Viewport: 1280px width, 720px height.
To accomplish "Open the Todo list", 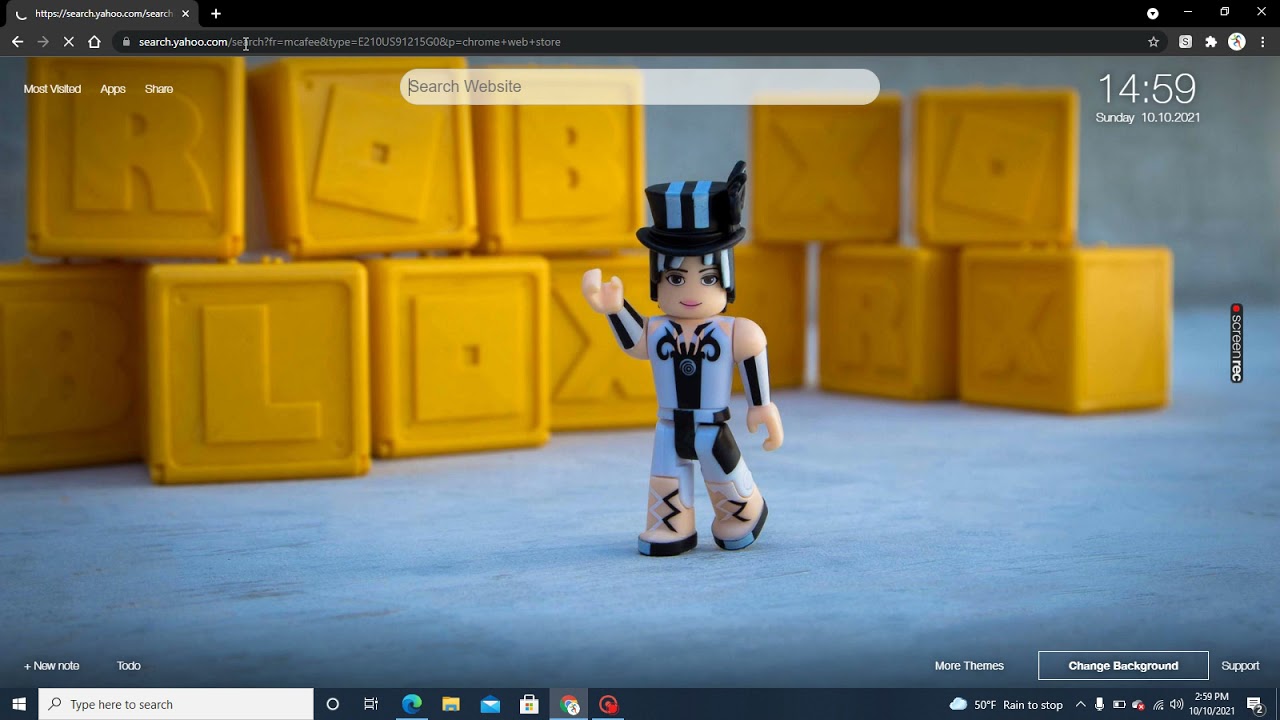I will pos(129,665).
